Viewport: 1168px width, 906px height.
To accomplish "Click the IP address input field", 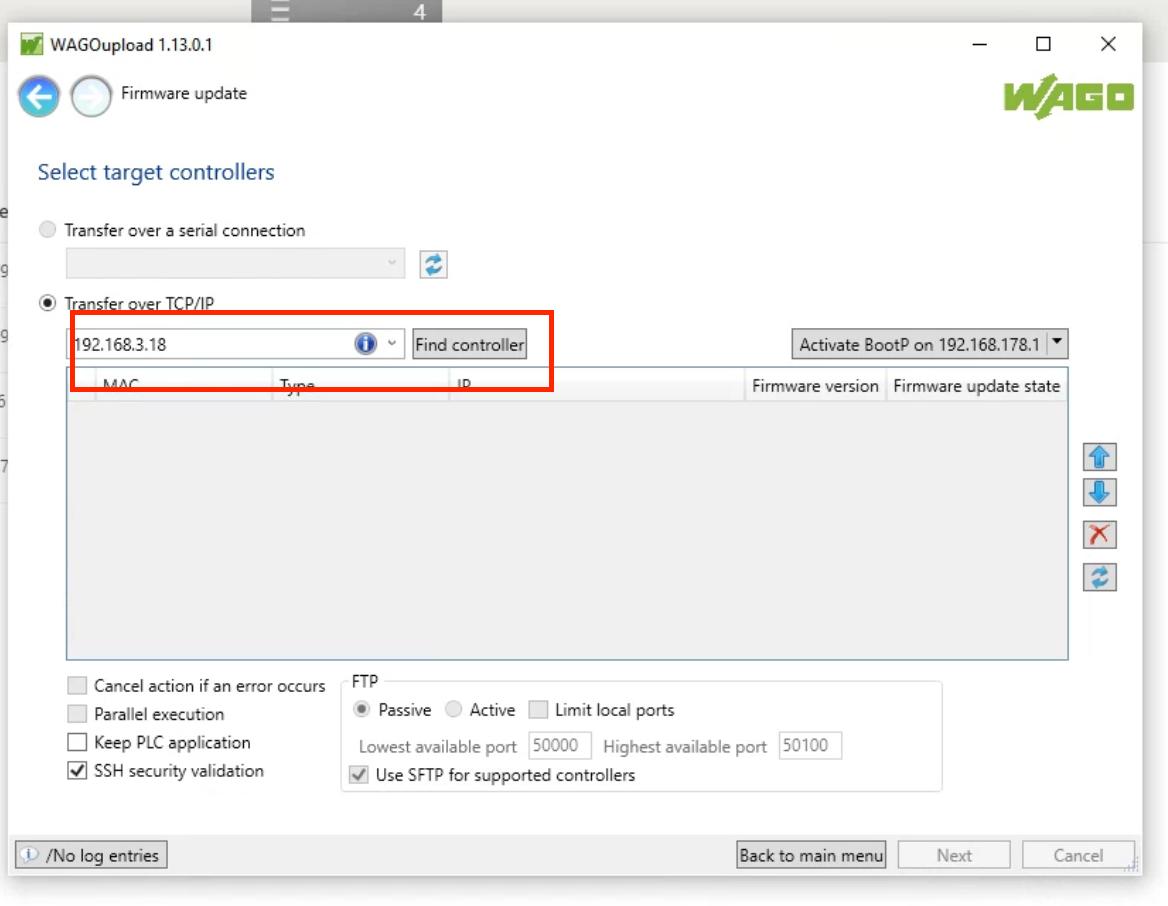I will (210, 344).
